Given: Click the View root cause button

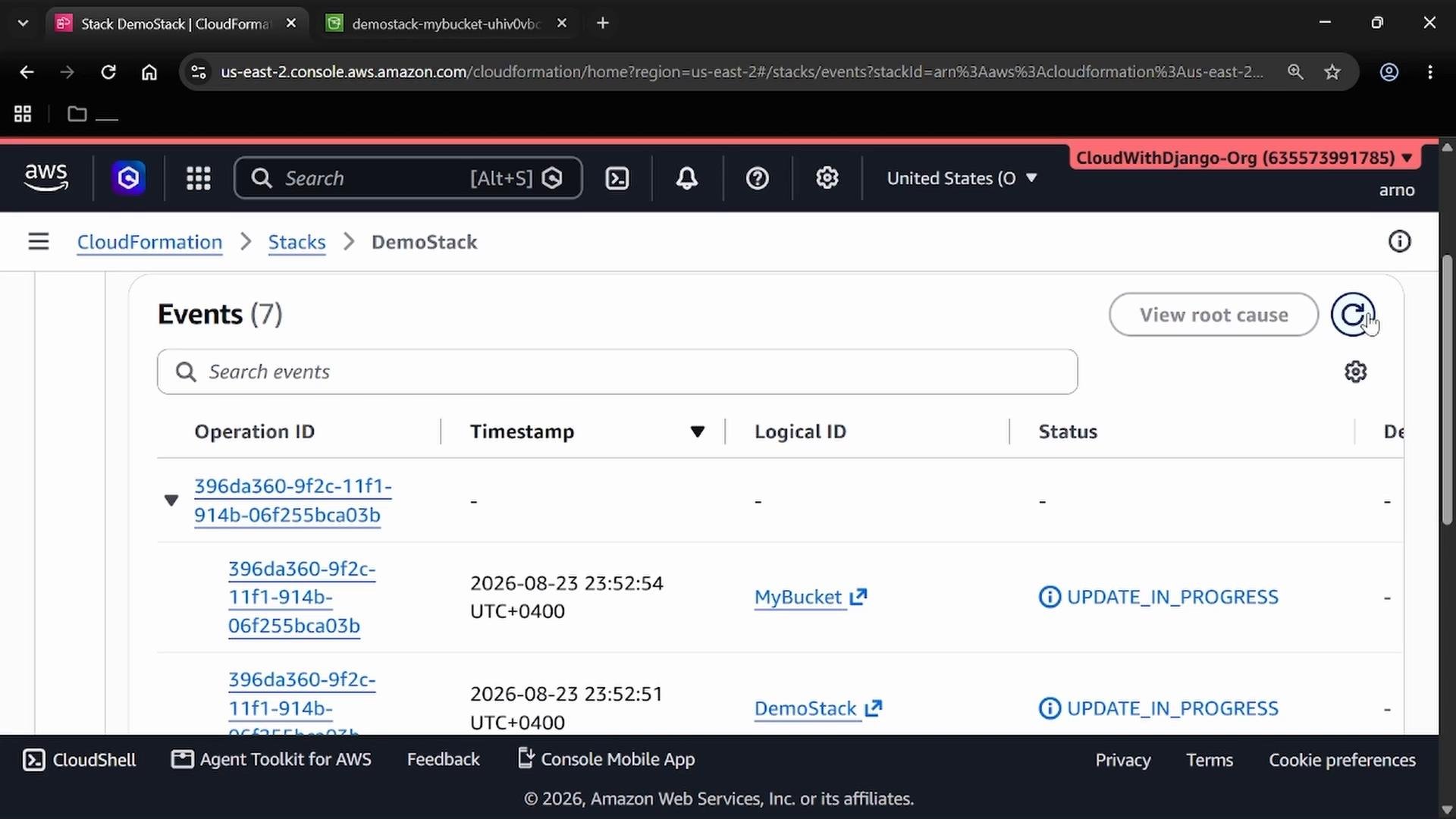Looking at the screenshot, I should (1213, 315).
